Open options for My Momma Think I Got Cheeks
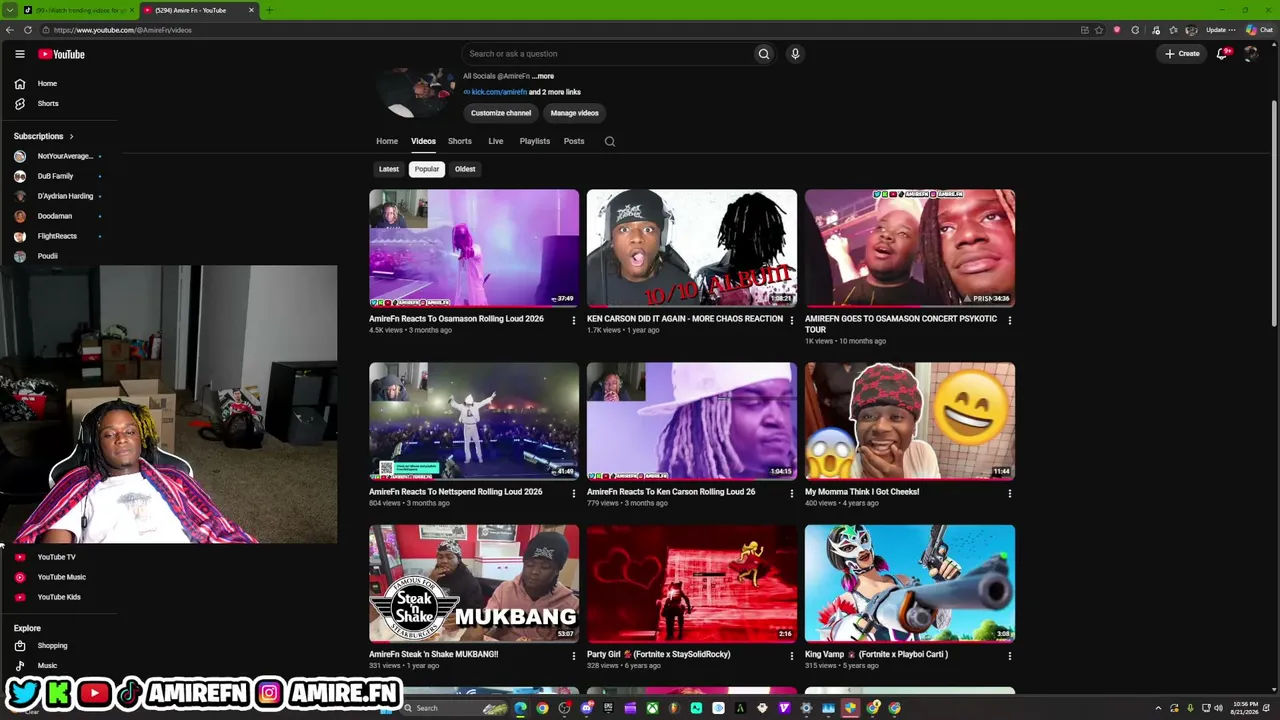Screen dimensions: 1280x720 pyautogui.click(x=1010, y=494)
